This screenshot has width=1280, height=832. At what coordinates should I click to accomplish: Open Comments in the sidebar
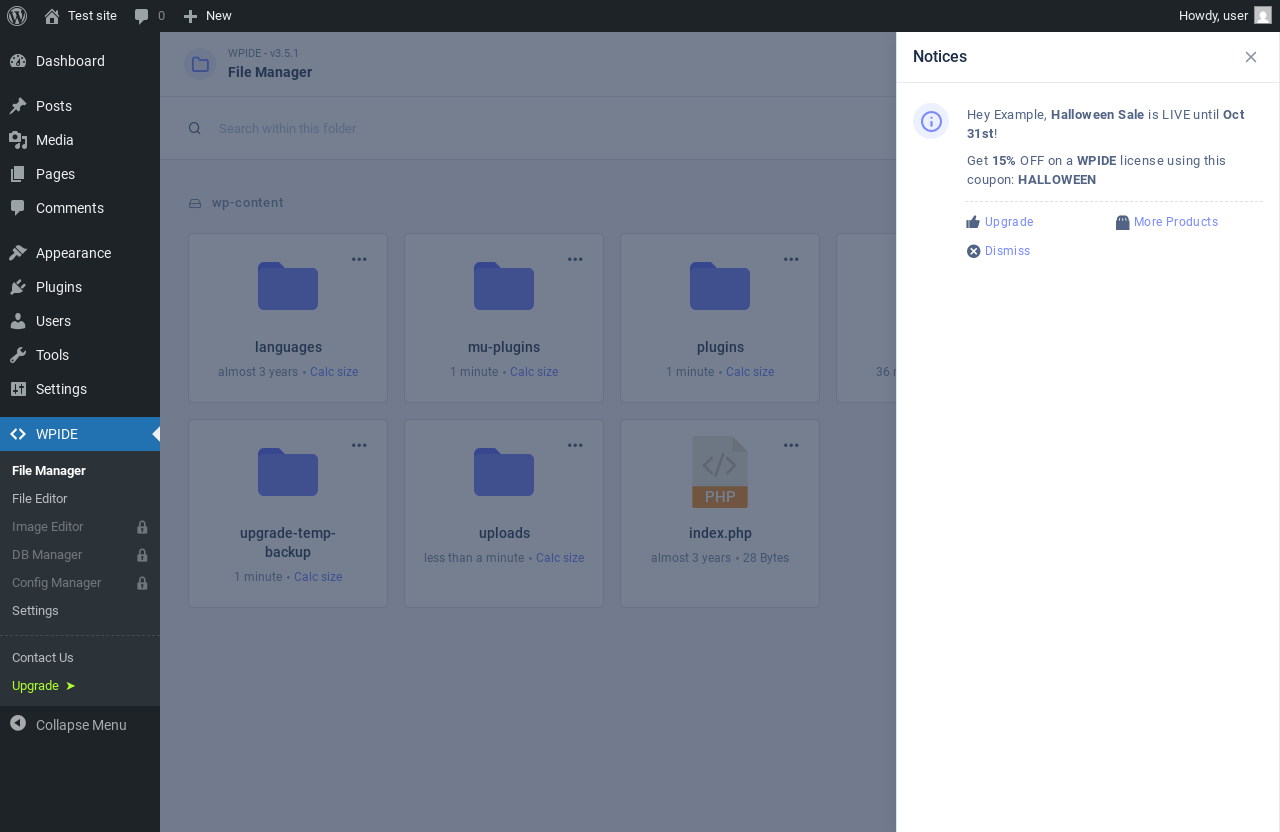point(80,208)
